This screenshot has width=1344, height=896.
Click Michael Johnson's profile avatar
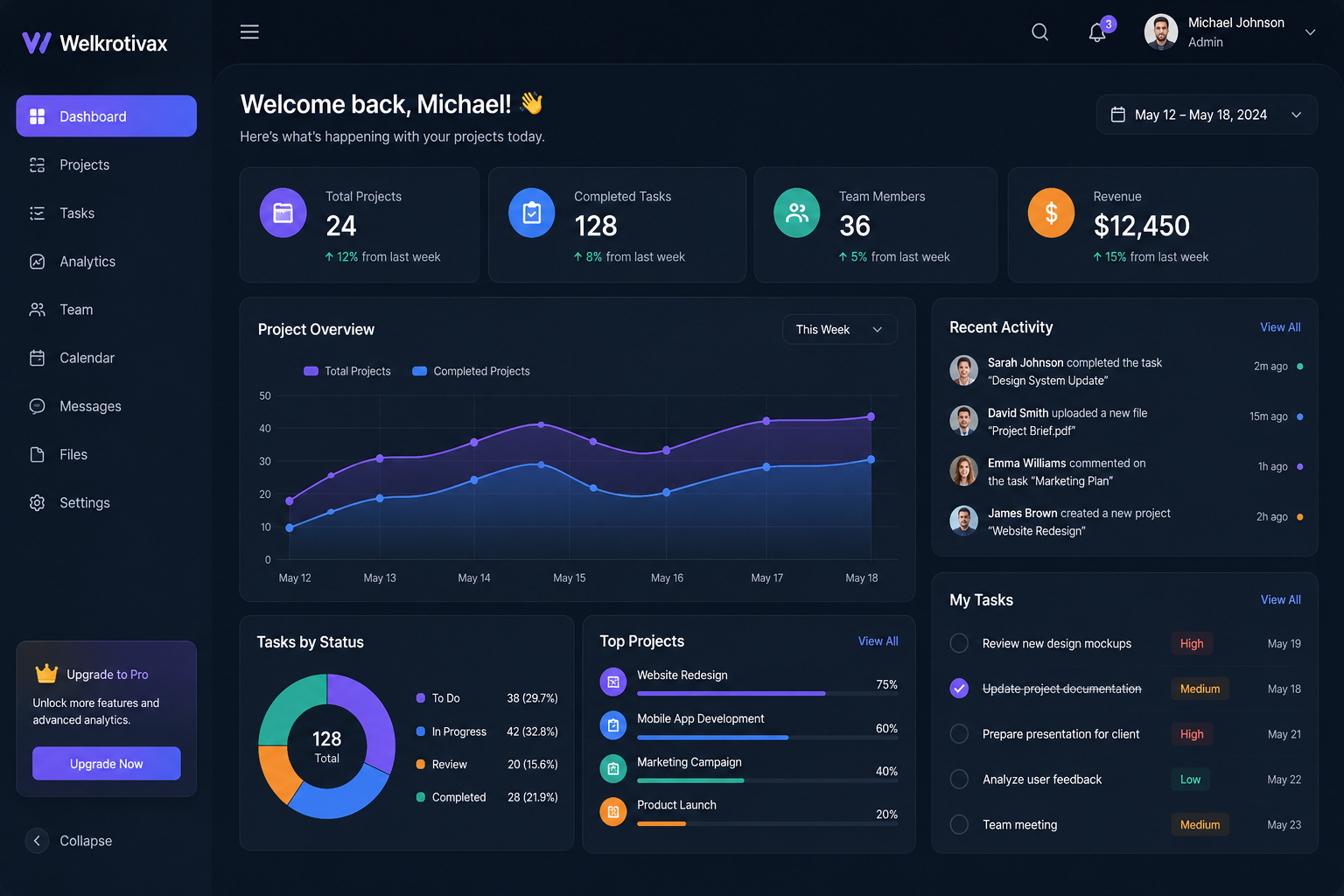(1161, 32)
